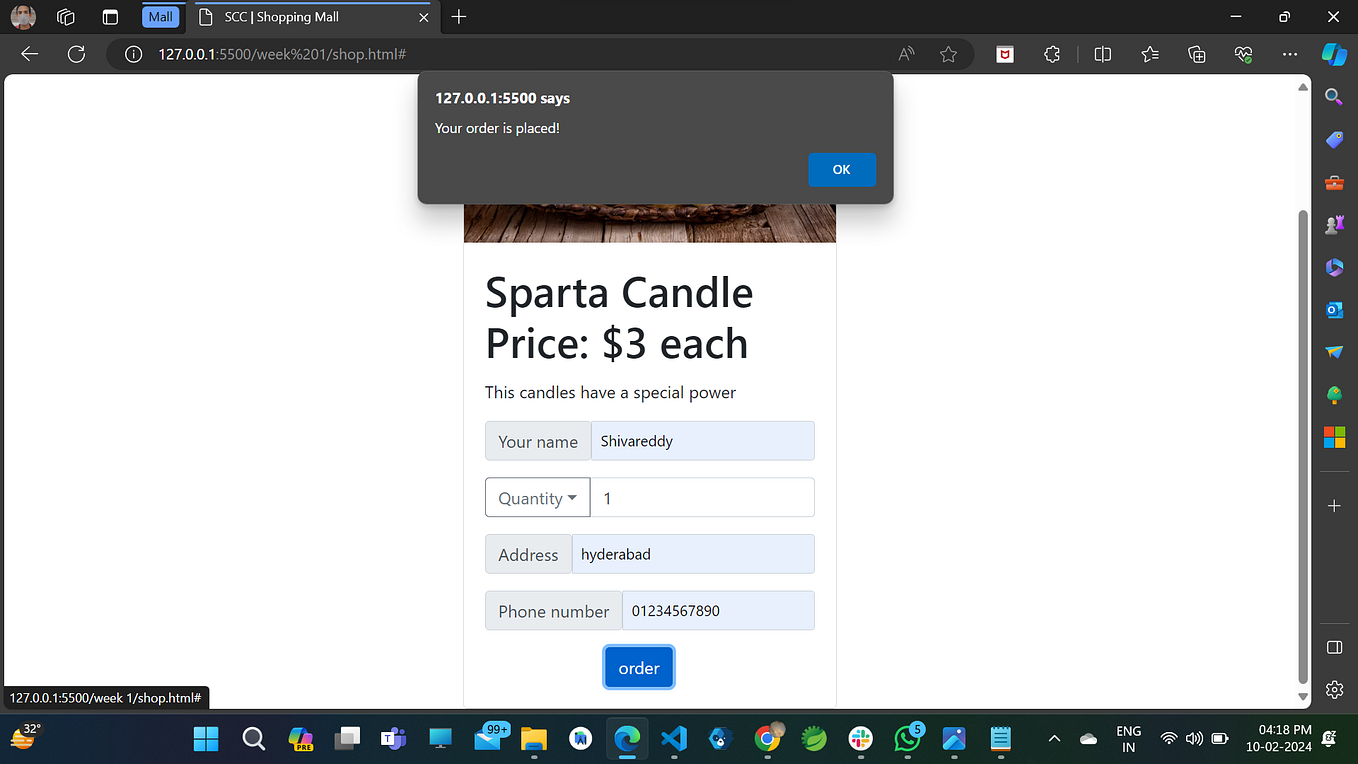Open the Search icon in Edge sidebar

tap(1334, 96)
